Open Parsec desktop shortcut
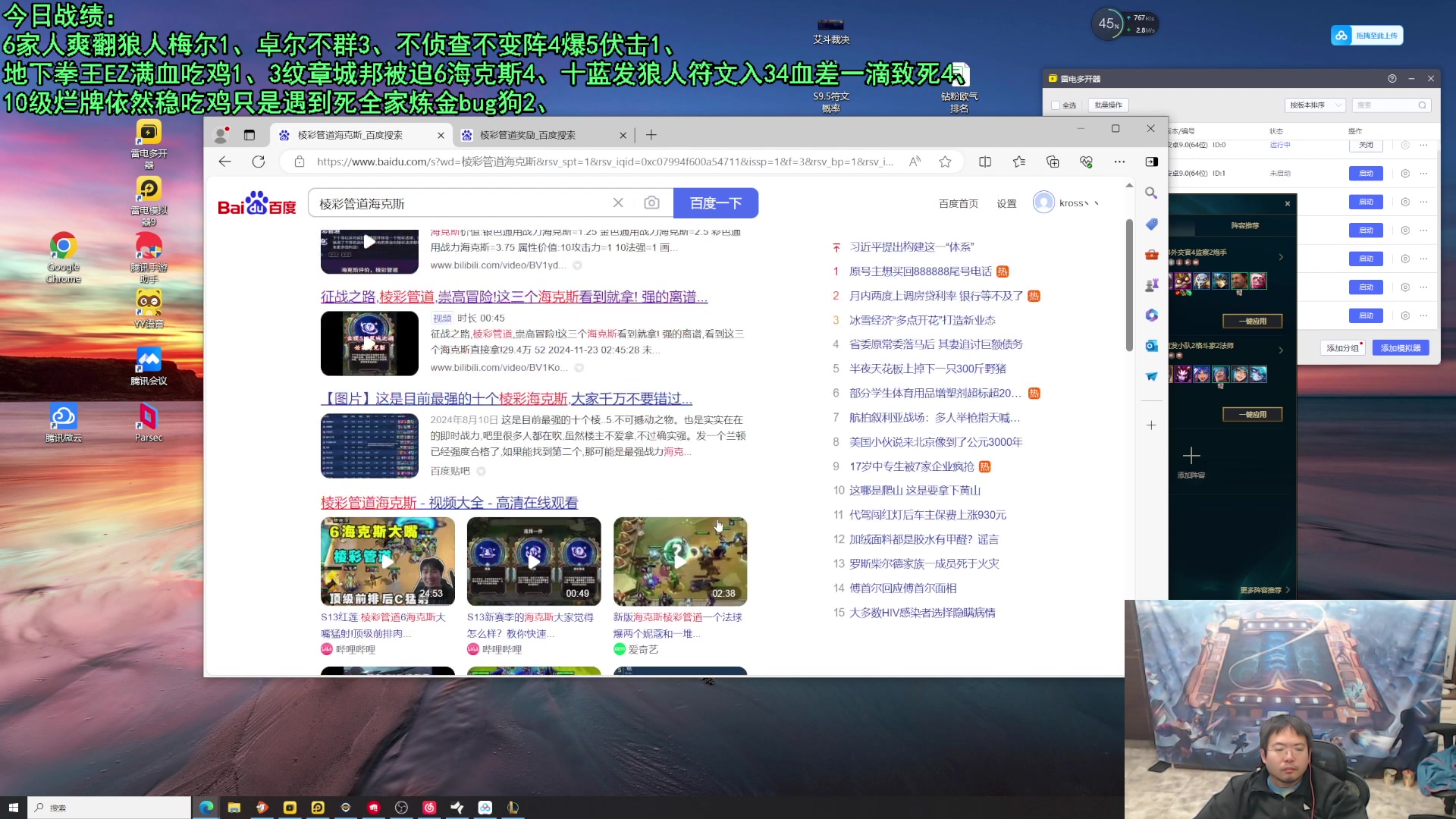 pos(149,422)
